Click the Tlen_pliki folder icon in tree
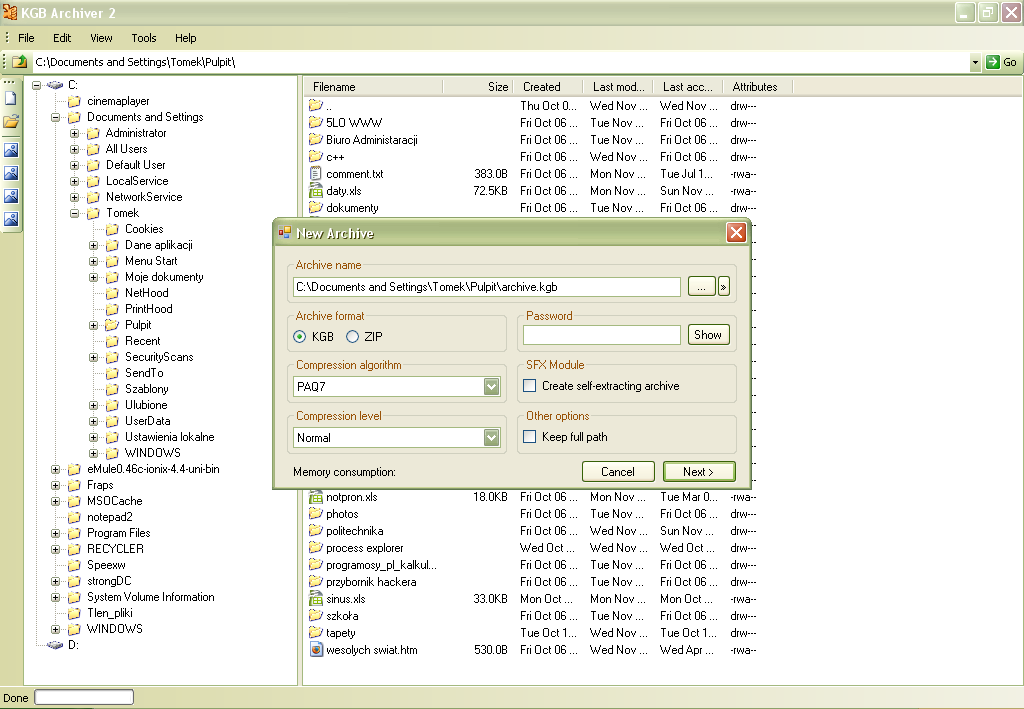This screenshot has height=709, width=1024. pos(74,613)
